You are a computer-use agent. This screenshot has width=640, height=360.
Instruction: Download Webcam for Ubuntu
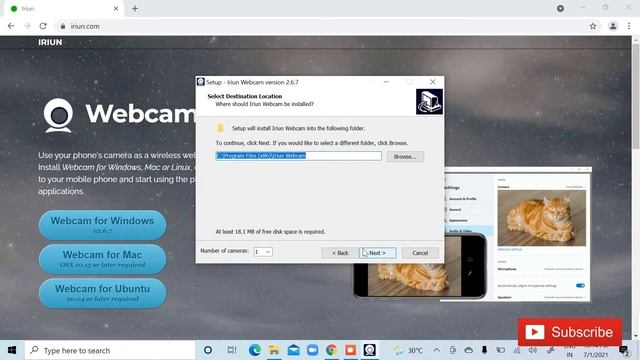pos(102,293)
